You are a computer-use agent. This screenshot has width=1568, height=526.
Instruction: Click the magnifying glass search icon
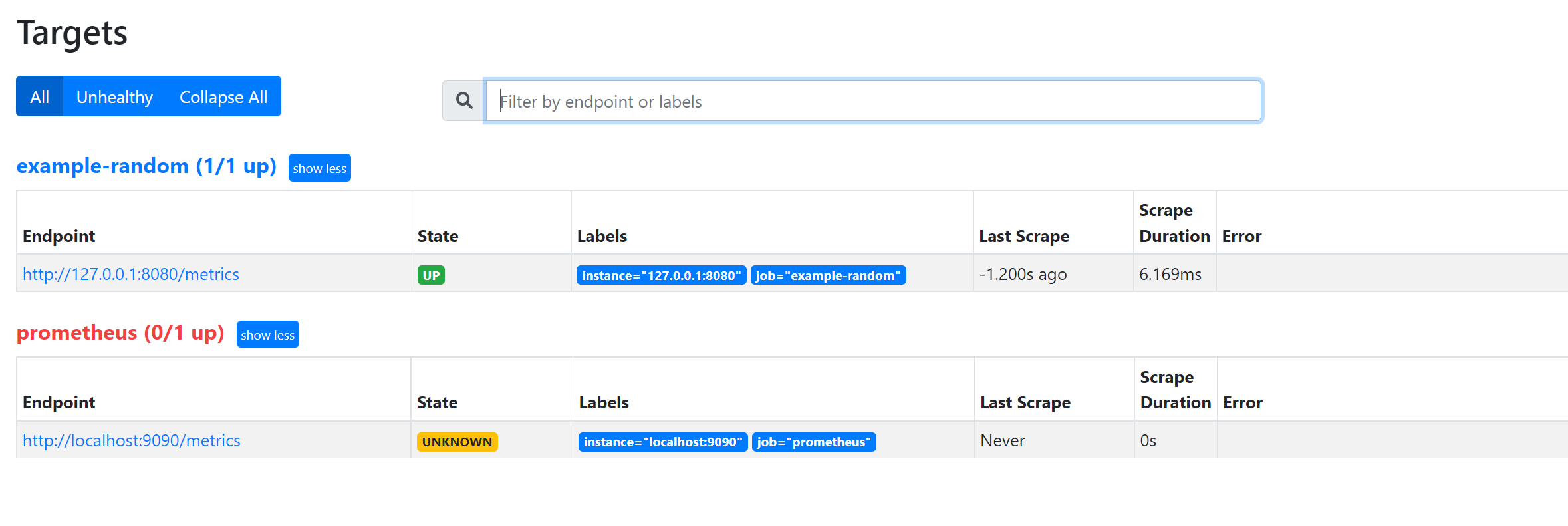(x=464, y=101)
